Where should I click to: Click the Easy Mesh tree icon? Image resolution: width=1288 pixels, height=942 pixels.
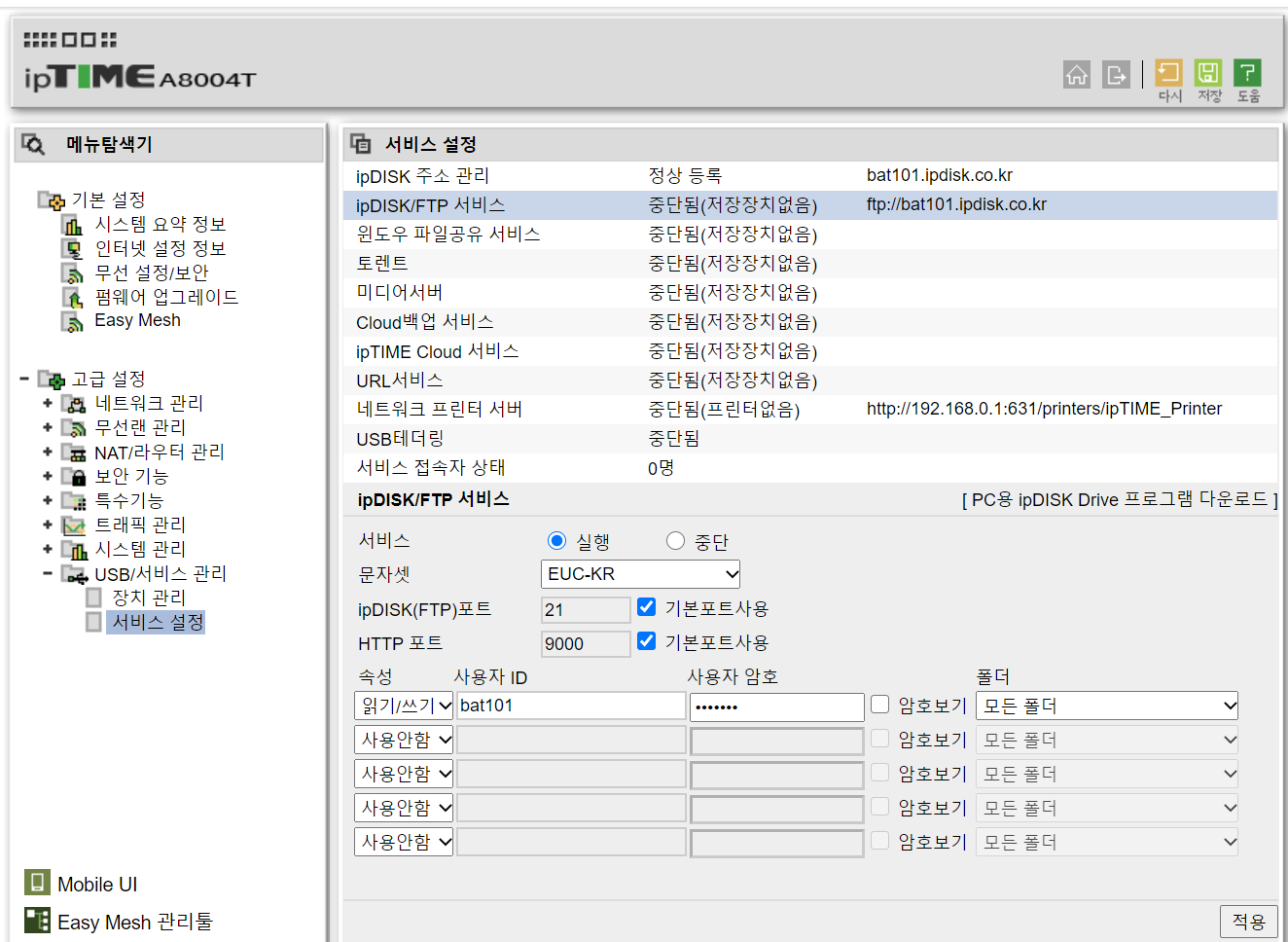(73, 321)
